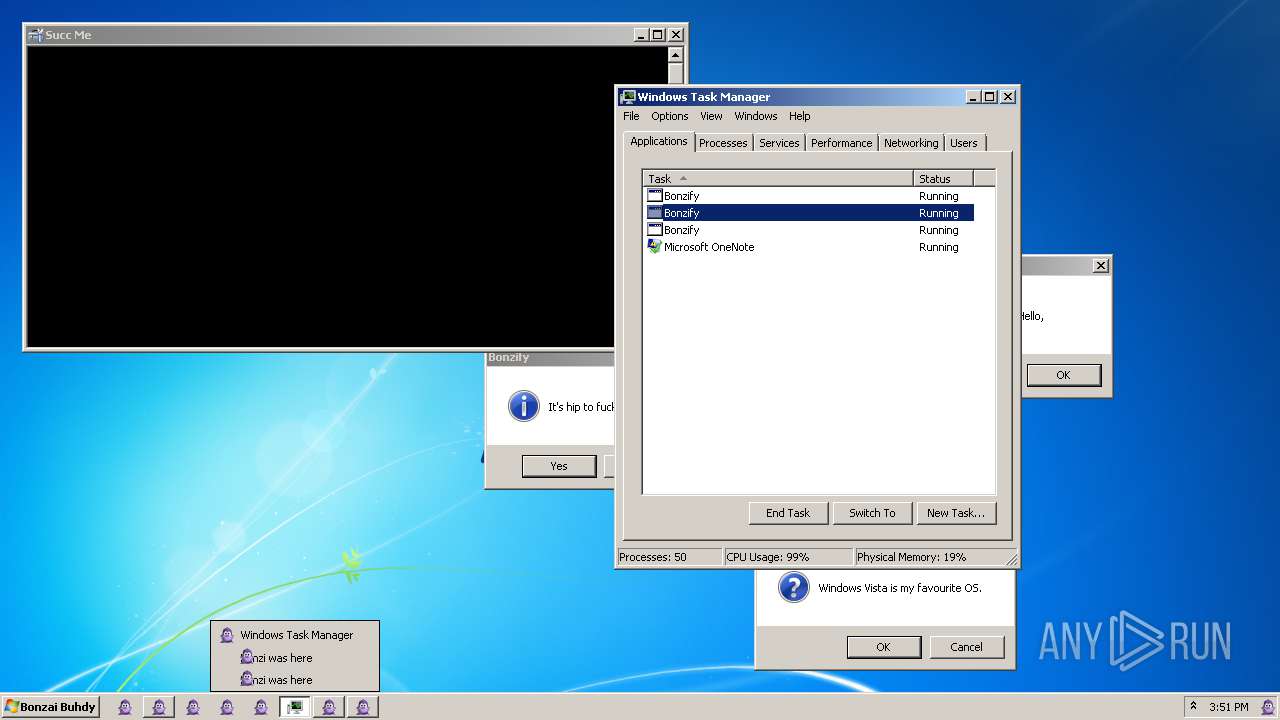Image resolution: width=1280 pixels, height=720 pixels.
Task: Click Cancel in the Windows Vista dialog
Action: click(x=966, y=647)
